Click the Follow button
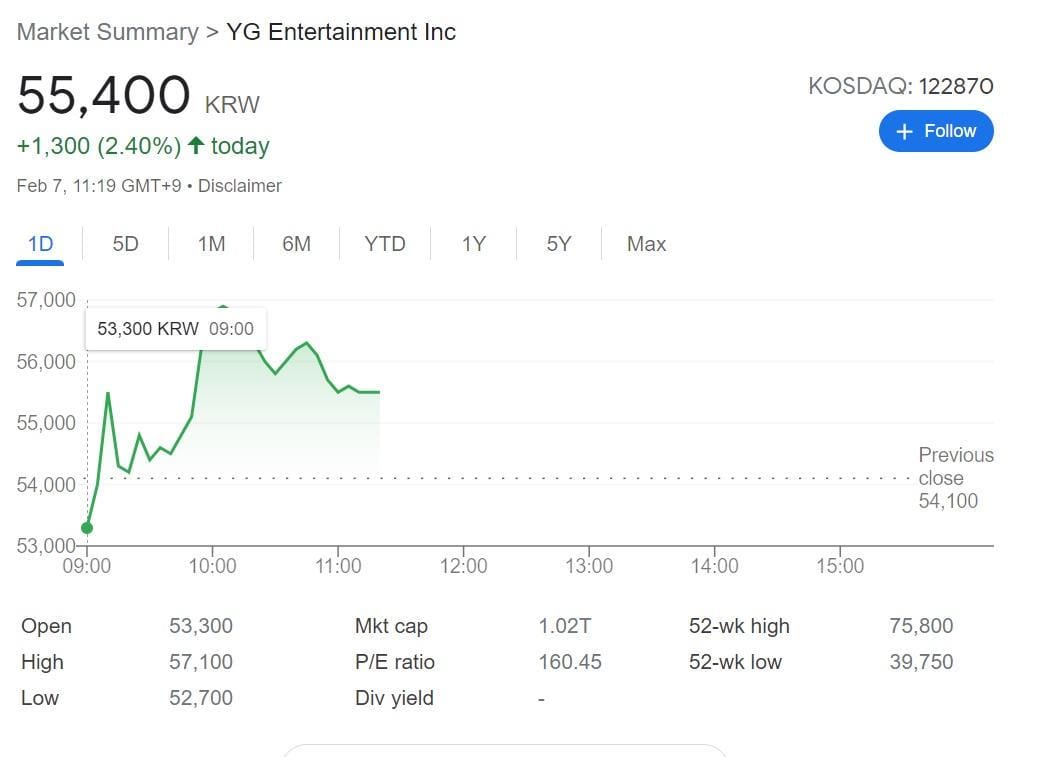 pos(935,131)
